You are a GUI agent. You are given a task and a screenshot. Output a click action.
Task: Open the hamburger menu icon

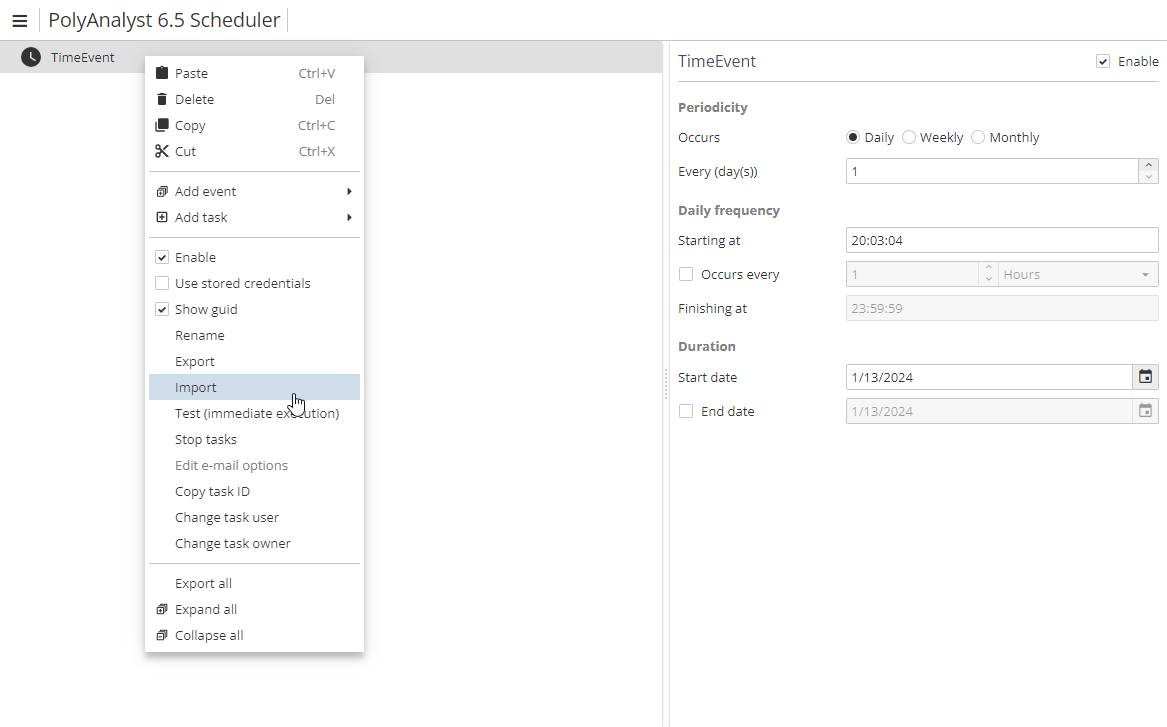(x=20, y=19)
